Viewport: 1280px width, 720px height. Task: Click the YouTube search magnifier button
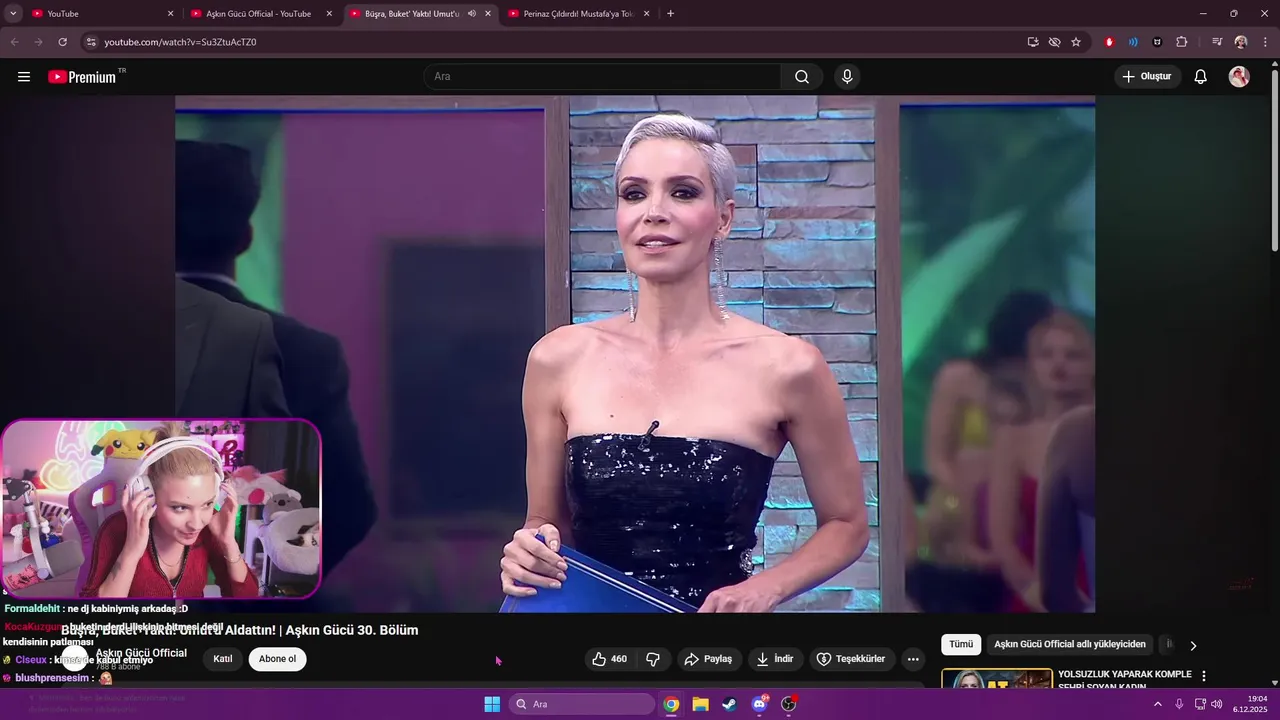click(802, 77)
